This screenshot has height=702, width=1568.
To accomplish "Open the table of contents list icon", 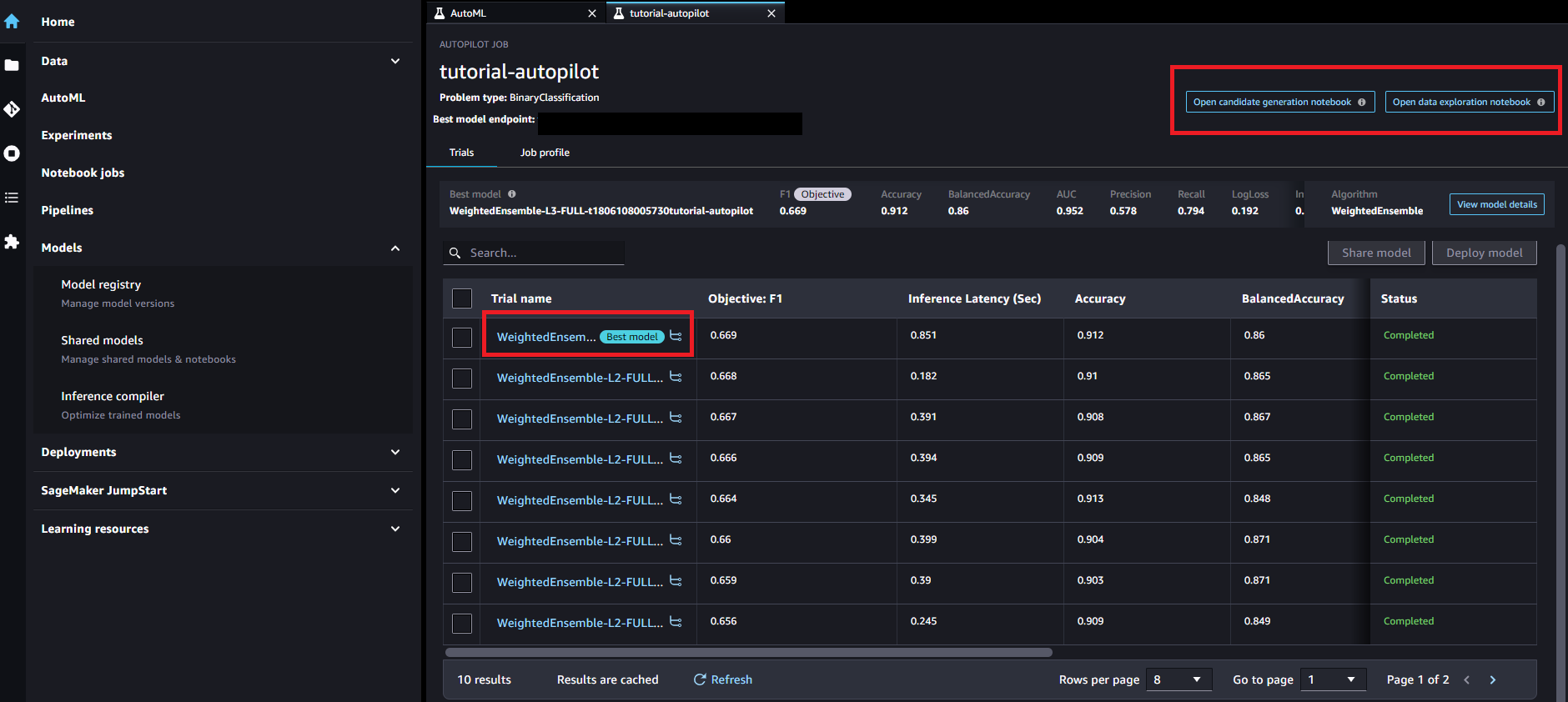I will 12,198.
